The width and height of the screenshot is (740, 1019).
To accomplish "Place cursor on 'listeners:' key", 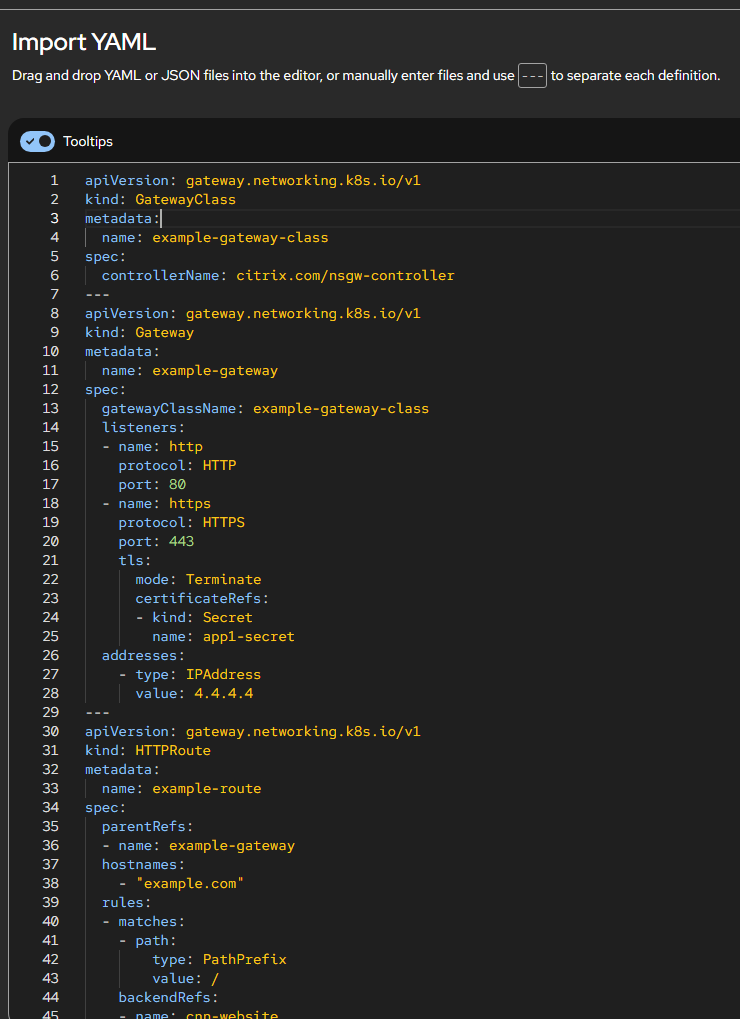I will pos(143,427).
